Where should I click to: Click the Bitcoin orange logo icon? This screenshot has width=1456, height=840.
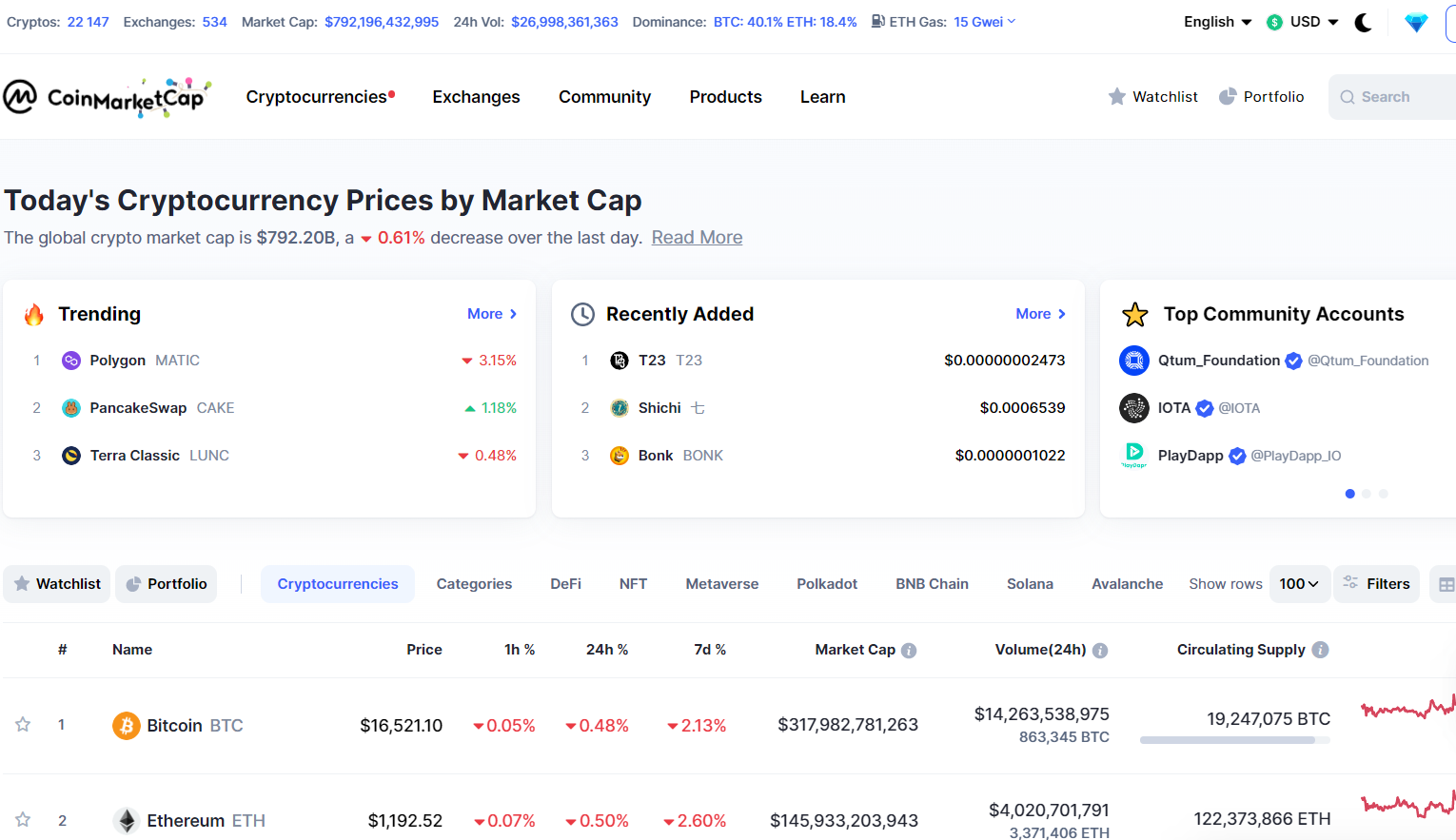(127, 726)
